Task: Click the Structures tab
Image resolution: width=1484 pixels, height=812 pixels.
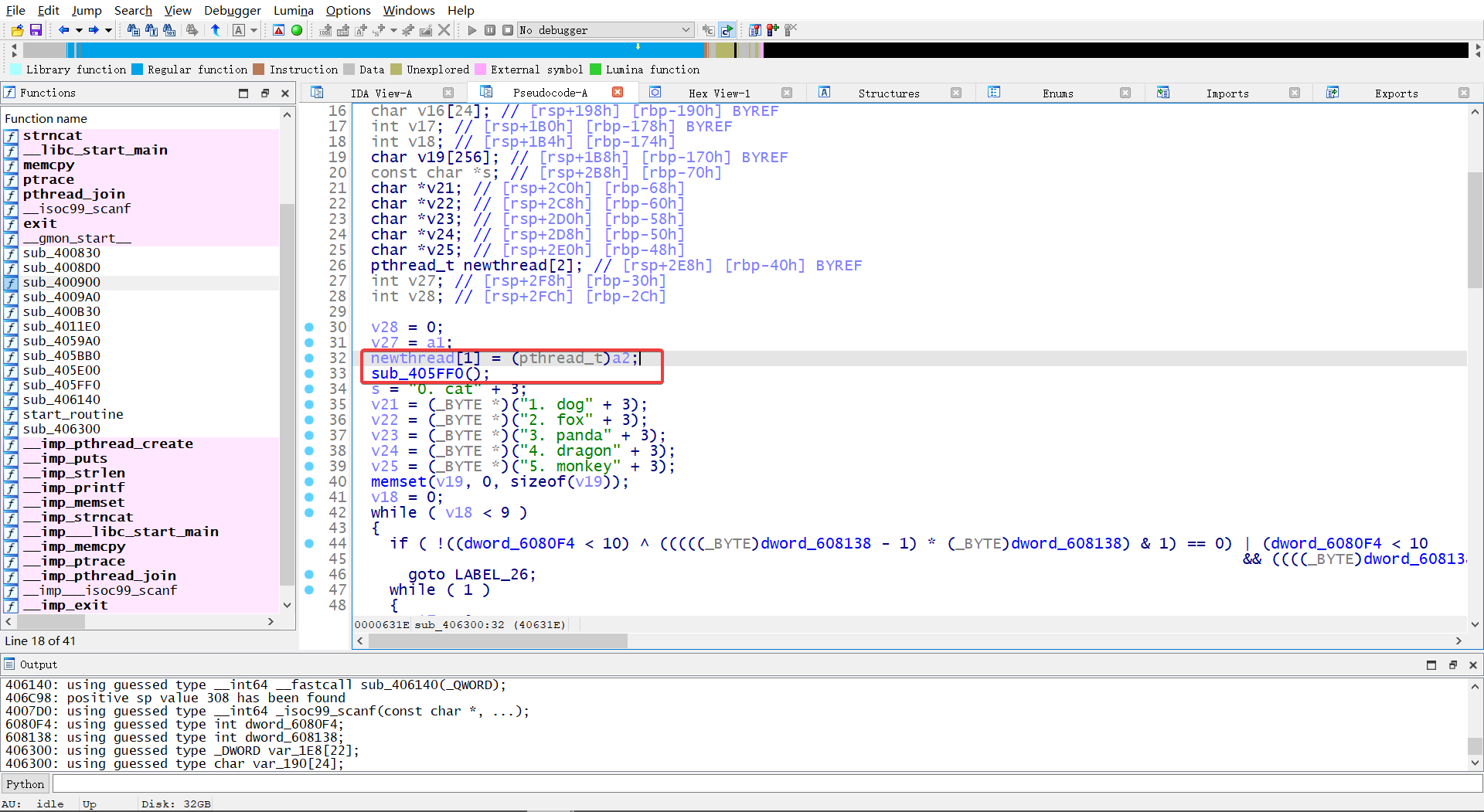Action: (x=888, y=92)
